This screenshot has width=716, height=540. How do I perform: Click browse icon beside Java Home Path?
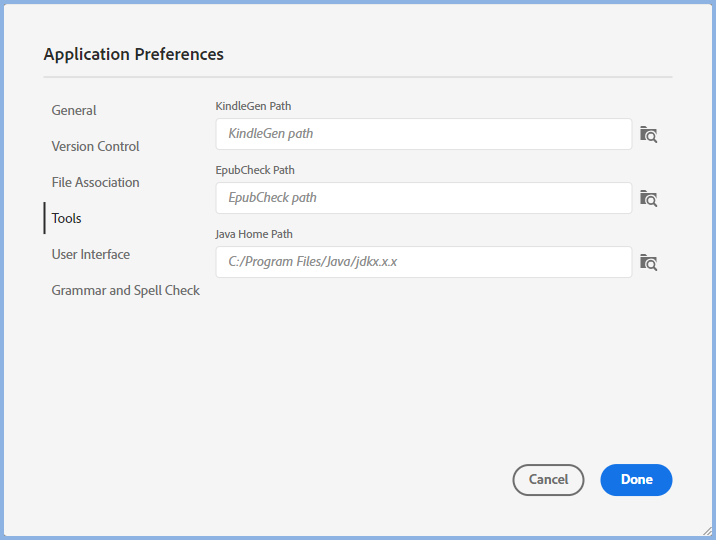pyautogui.click(x=649, y=262)
